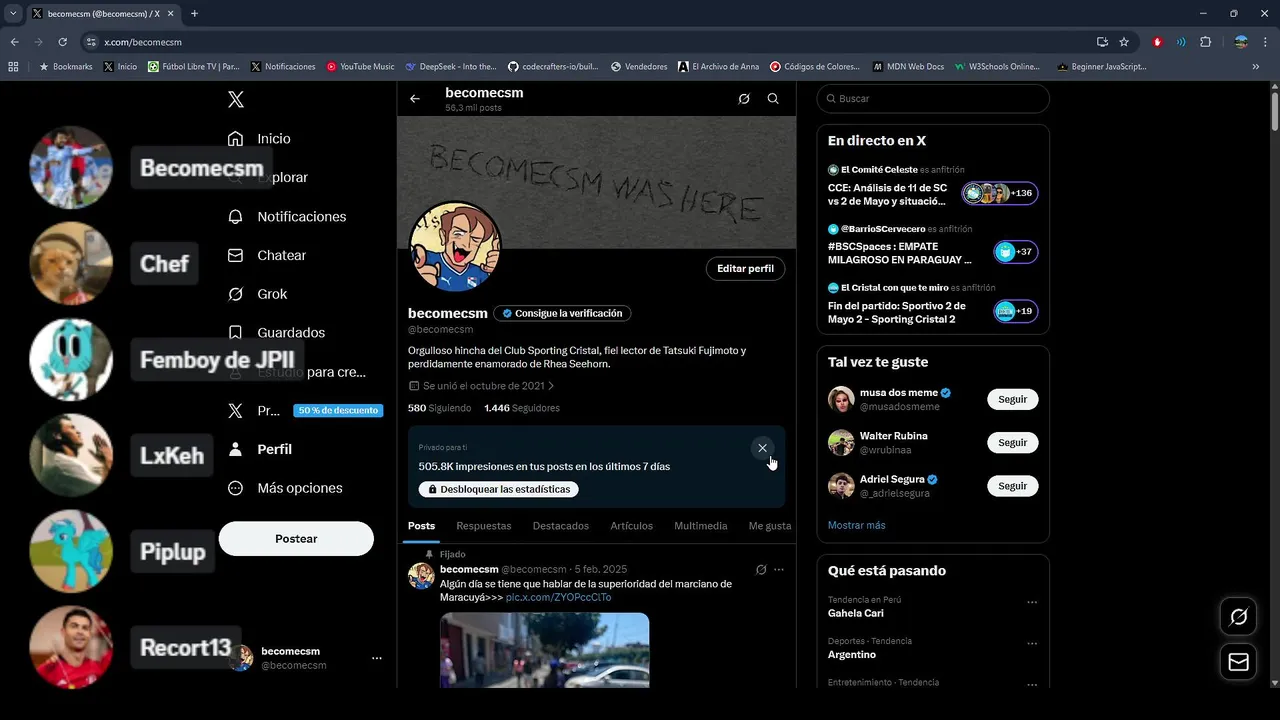Open Chatear envelope icon
The height and width of the screenshot is (720, 1280).
coord(236,255)
